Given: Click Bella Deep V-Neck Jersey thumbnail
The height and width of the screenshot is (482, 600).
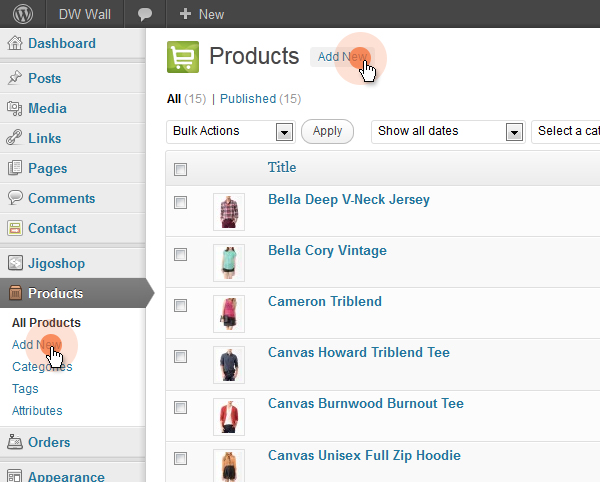Looking at the screenshot, I should click(229, 212).
